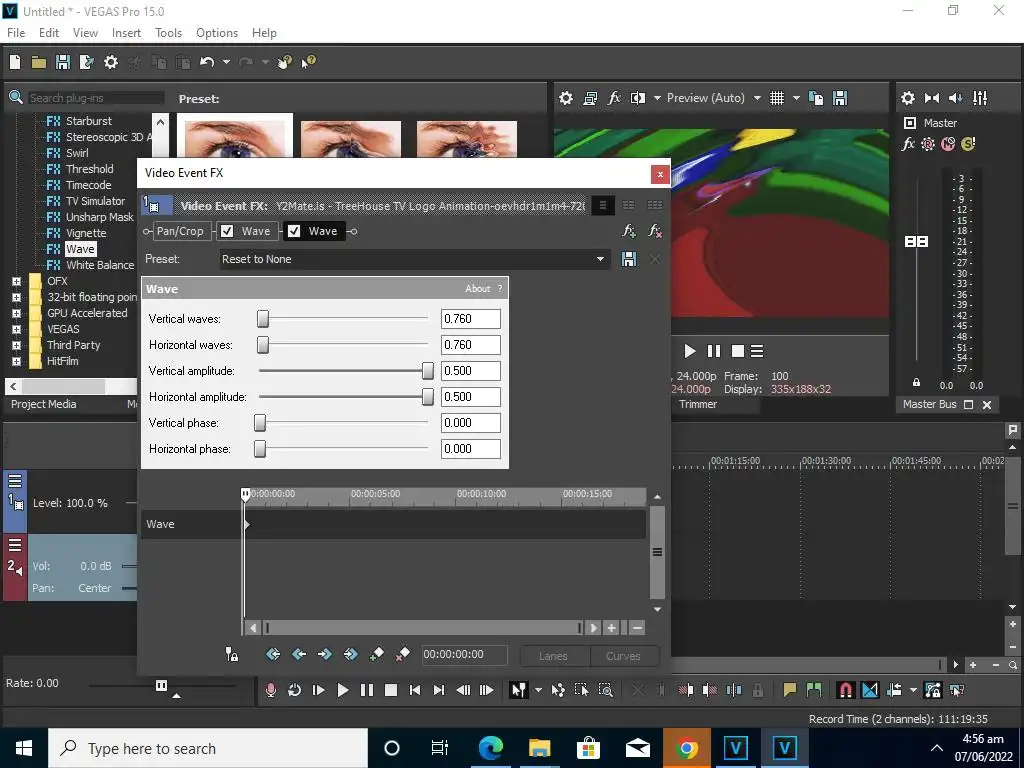
Task: Click the Overlays grid icon in preview
Action: pyautogui.click(x=776, y=98)
